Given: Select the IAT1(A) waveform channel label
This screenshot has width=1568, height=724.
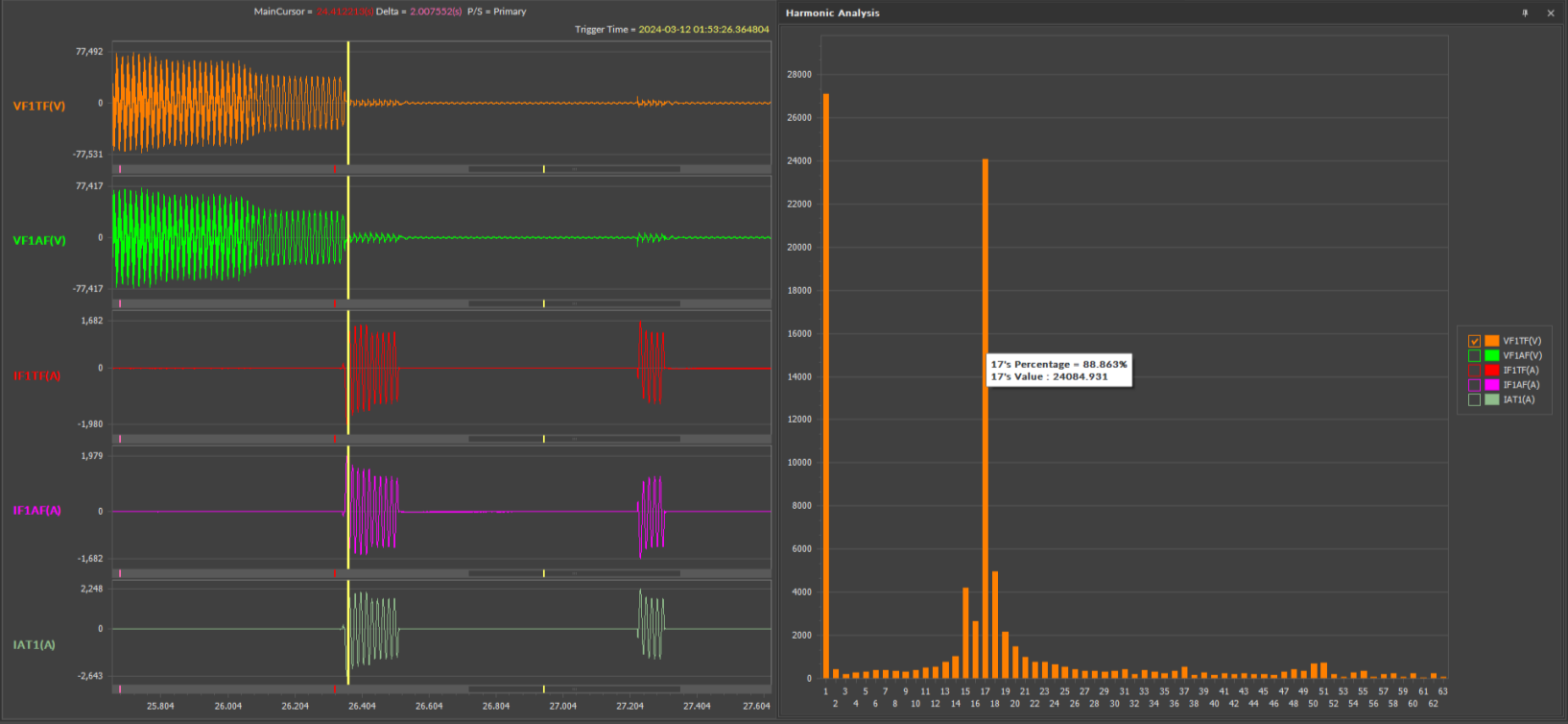Looking at the screenshot, I should coord(35,645).
